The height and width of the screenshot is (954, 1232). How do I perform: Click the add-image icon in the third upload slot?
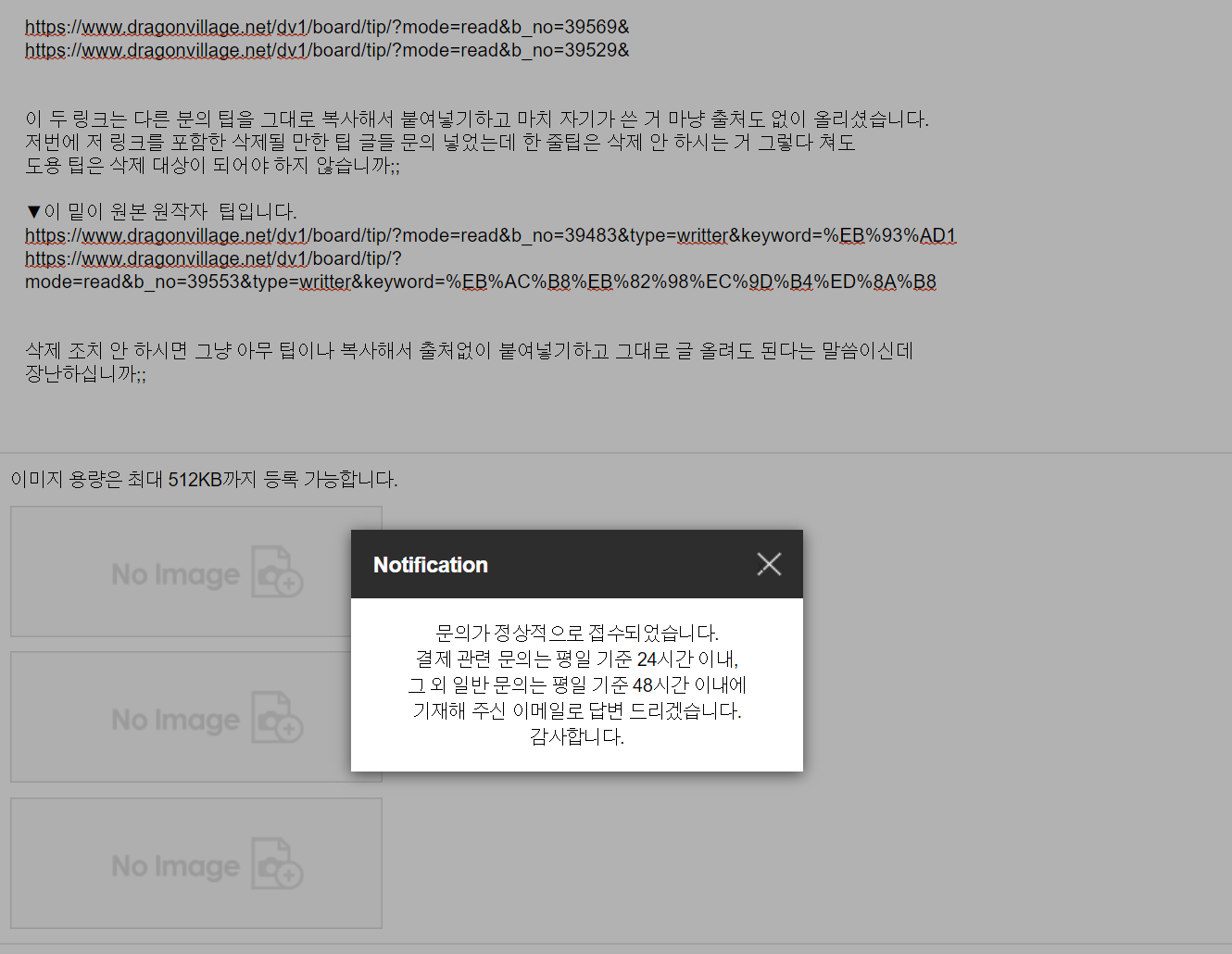point(277,864)
